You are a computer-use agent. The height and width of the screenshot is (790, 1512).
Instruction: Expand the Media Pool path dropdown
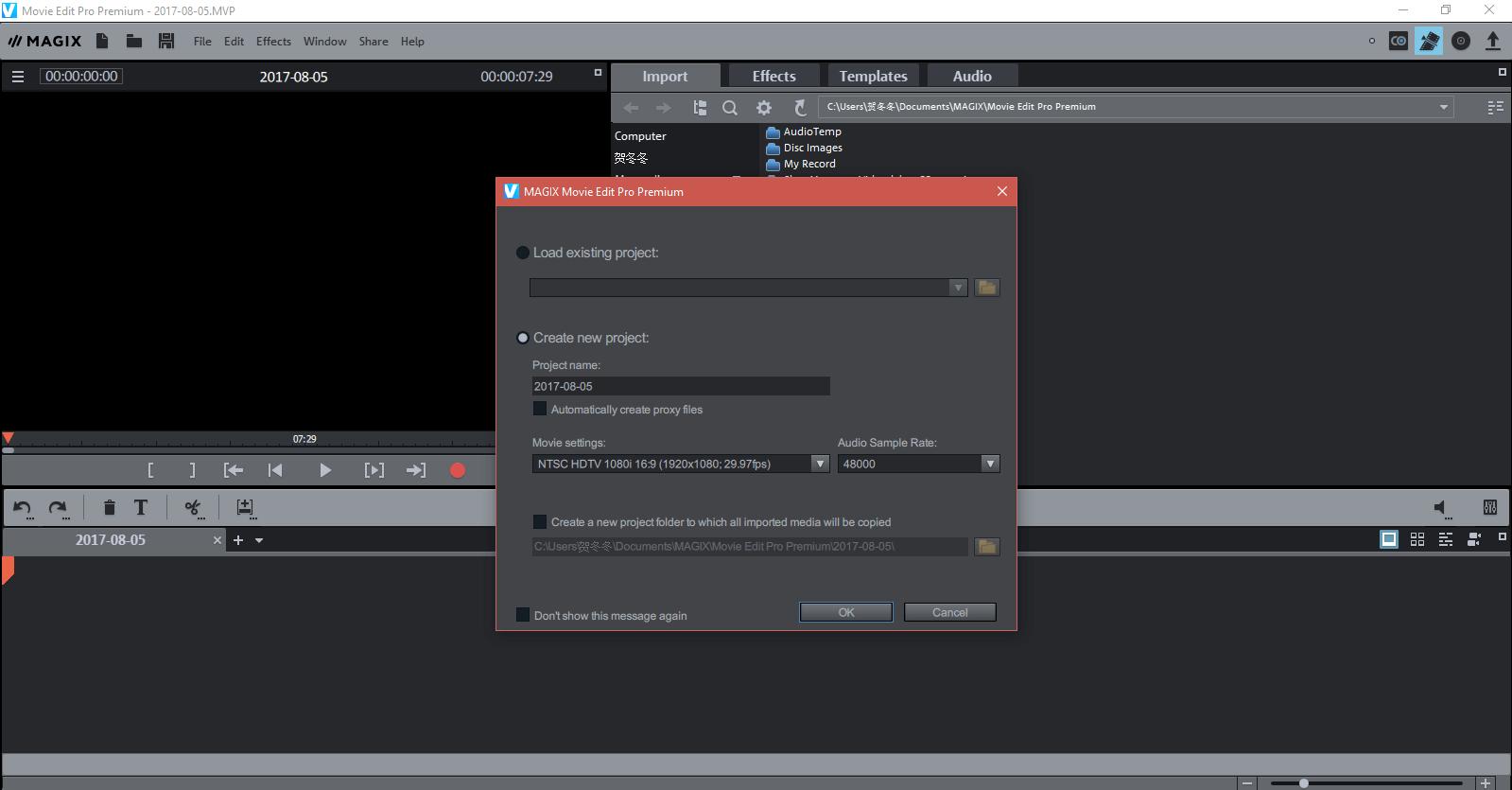(x=1444, y=107)
